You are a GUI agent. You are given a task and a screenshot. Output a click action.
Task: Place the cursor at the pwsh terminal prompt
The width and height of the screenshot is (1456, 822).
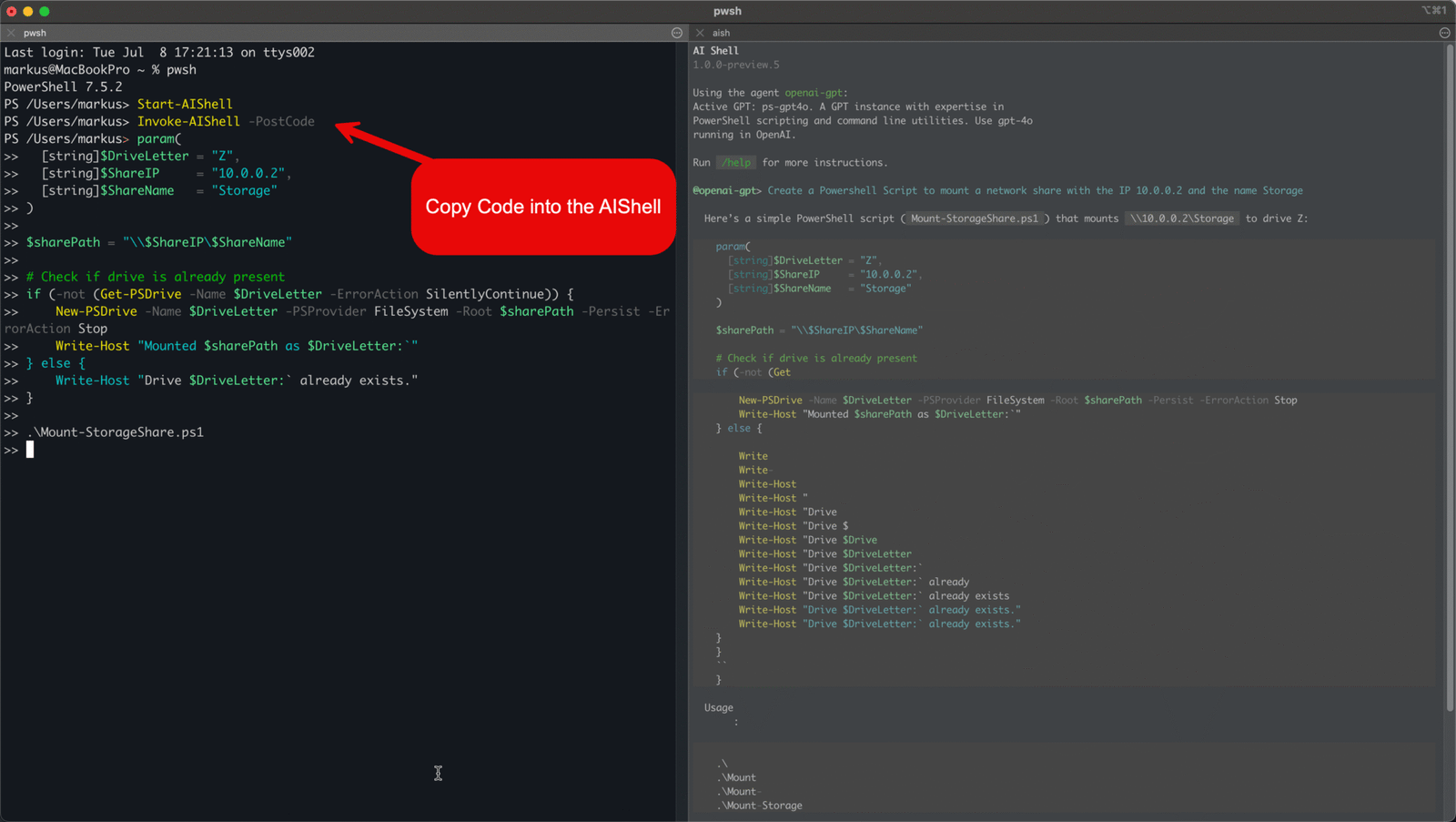coord(30,449)
